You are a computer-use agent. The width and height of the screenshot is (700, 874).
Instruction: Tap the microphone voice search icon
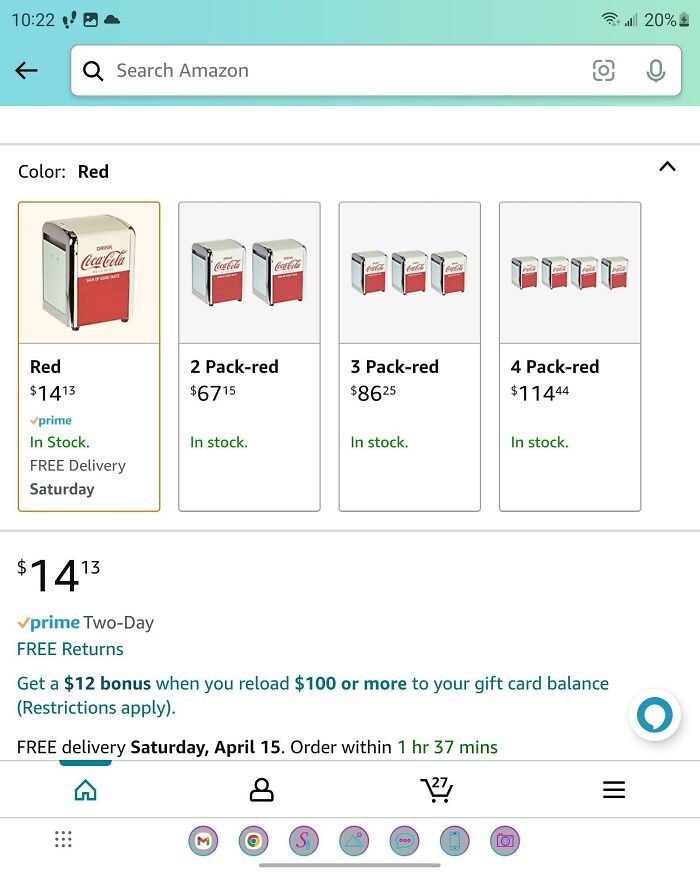coord(656,71)
